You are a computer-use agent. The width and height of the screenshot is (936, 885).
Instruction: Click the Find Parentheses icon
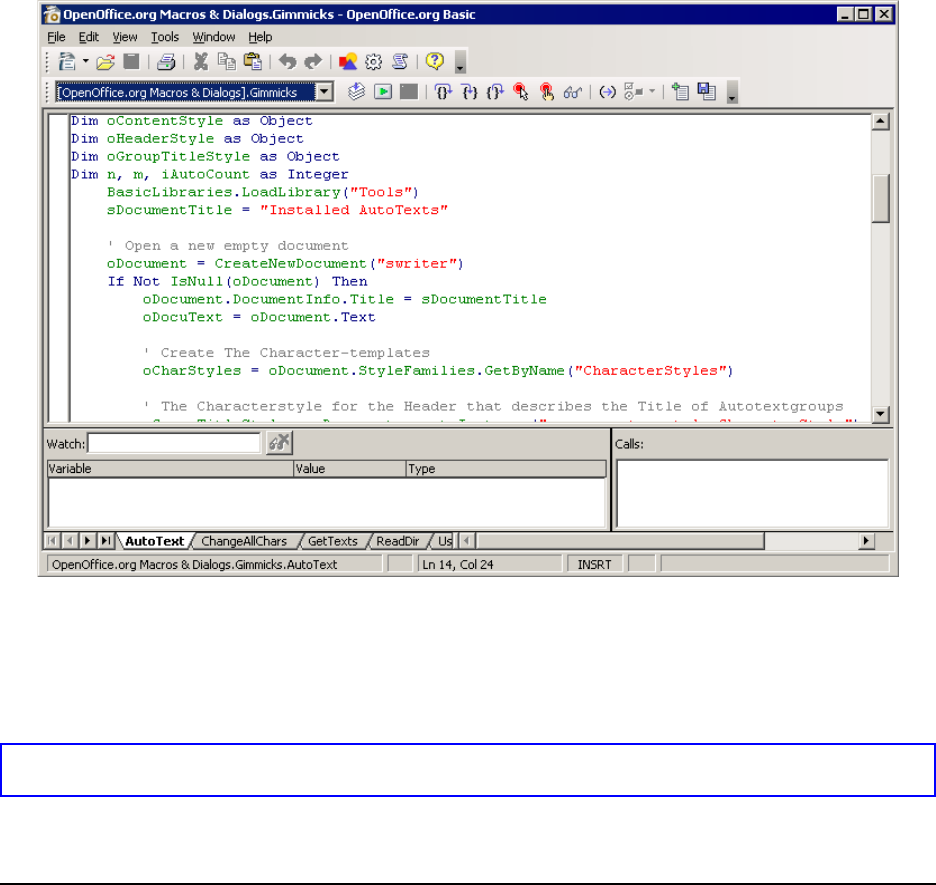tap(608, 92)
